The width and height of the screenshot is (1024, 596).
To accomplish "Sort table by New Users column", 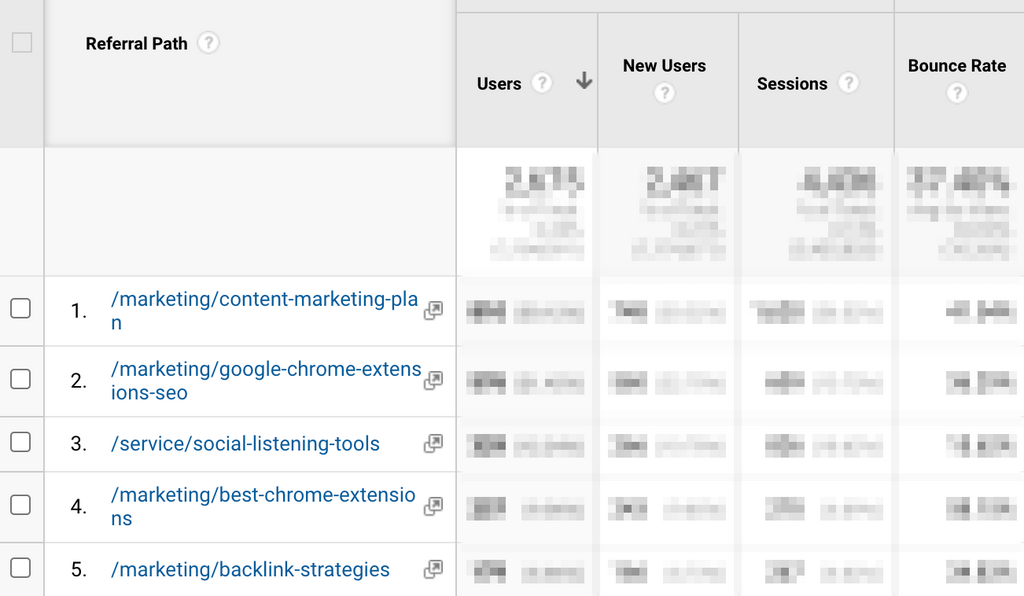I will pos(664,66).
